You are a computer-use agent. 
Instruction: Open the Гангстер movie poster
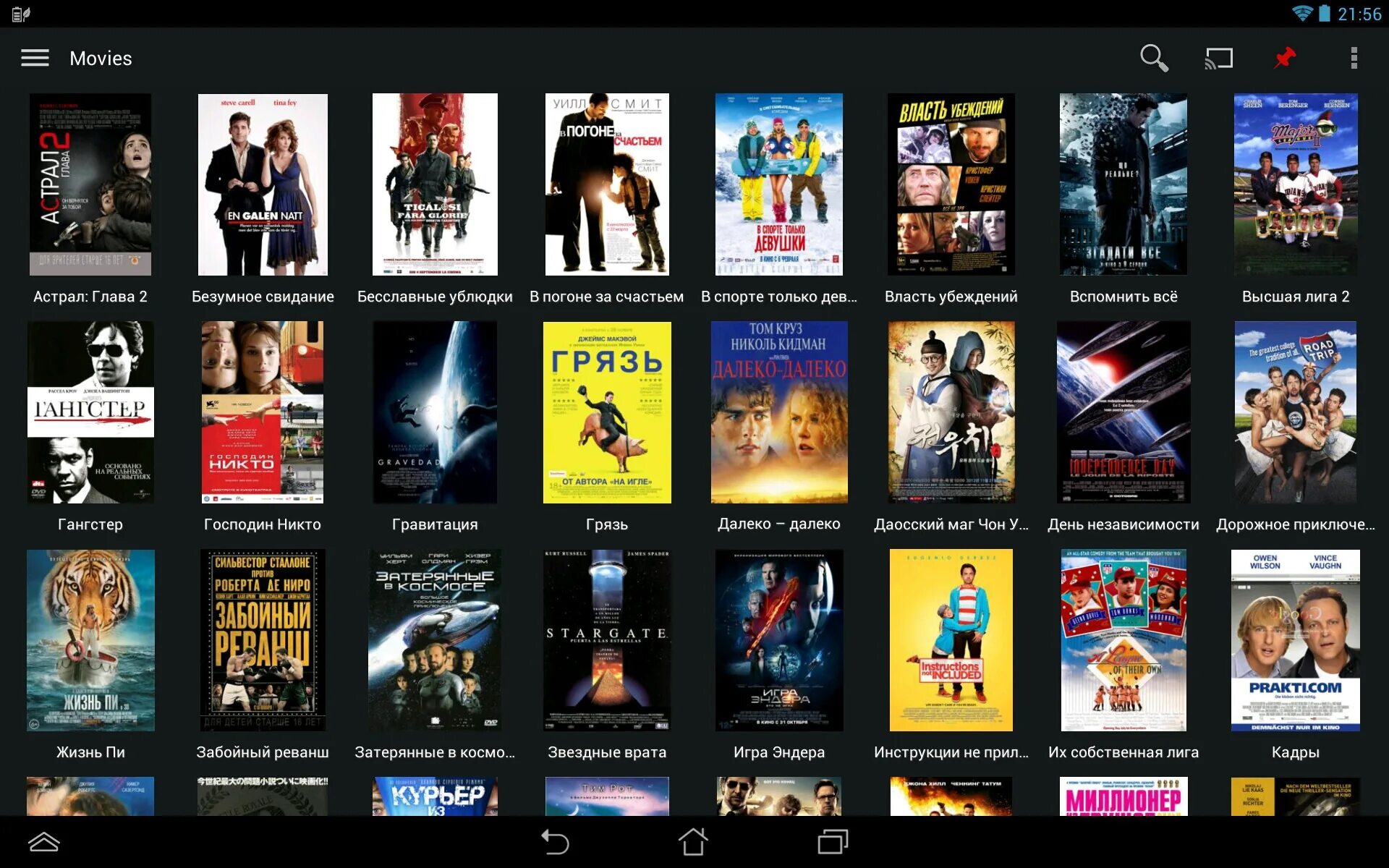90,412
